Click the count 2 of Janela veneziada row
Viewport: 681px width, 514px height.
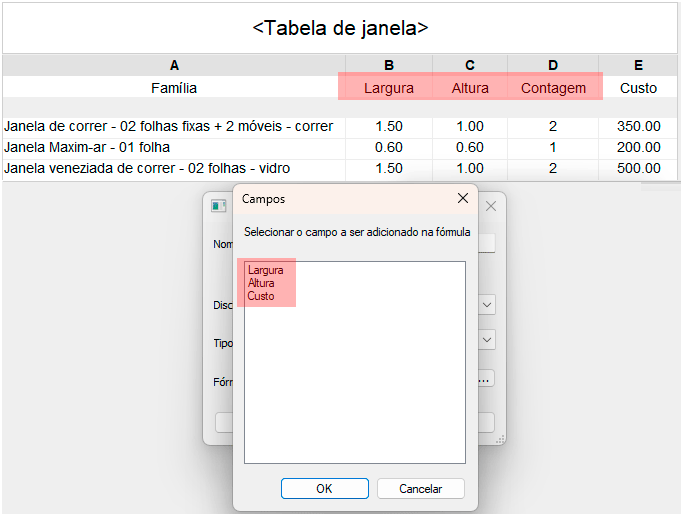point(553,168)
